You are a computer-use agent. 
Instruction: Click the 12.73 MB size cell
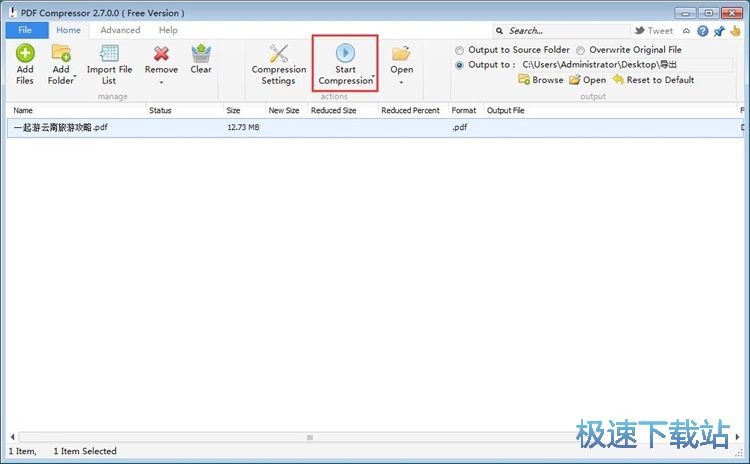click(243, 128)
